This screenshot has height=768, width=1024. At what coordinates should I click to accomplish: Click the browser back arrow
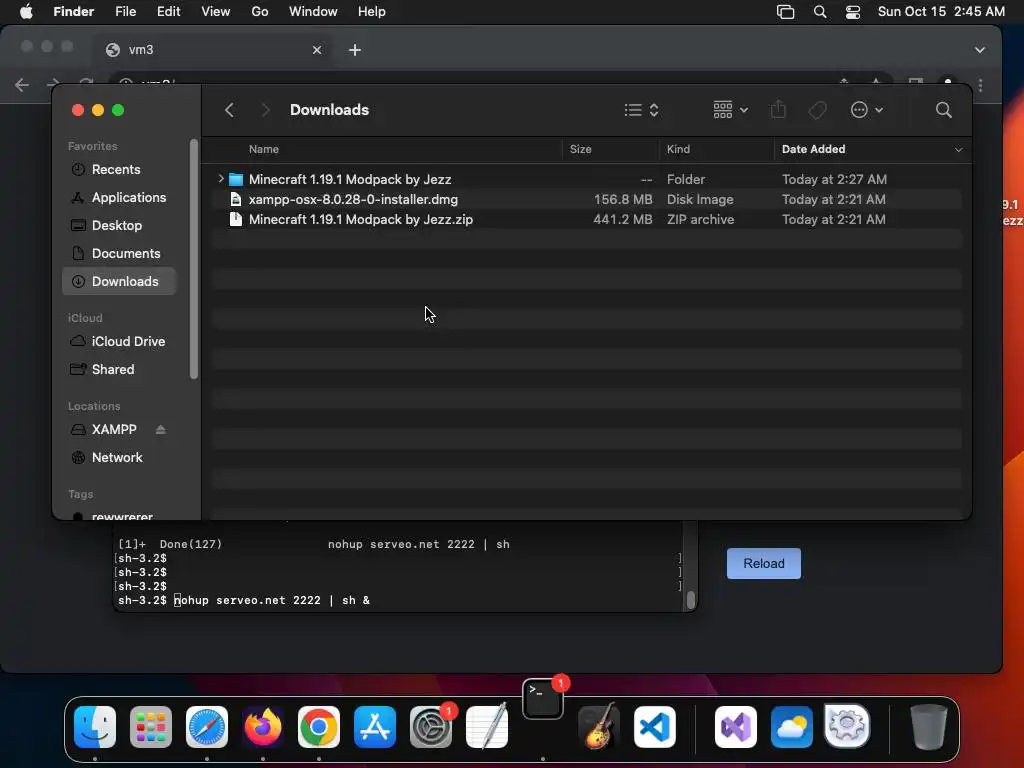tap(22, 85)
